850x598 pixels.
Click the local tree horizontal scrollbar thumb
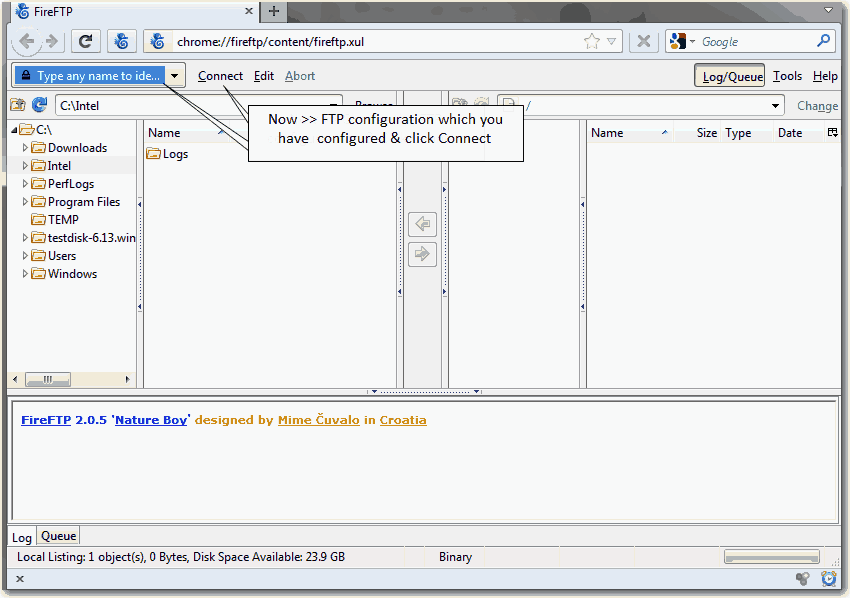pyautogui.click(x=48, y=379)
